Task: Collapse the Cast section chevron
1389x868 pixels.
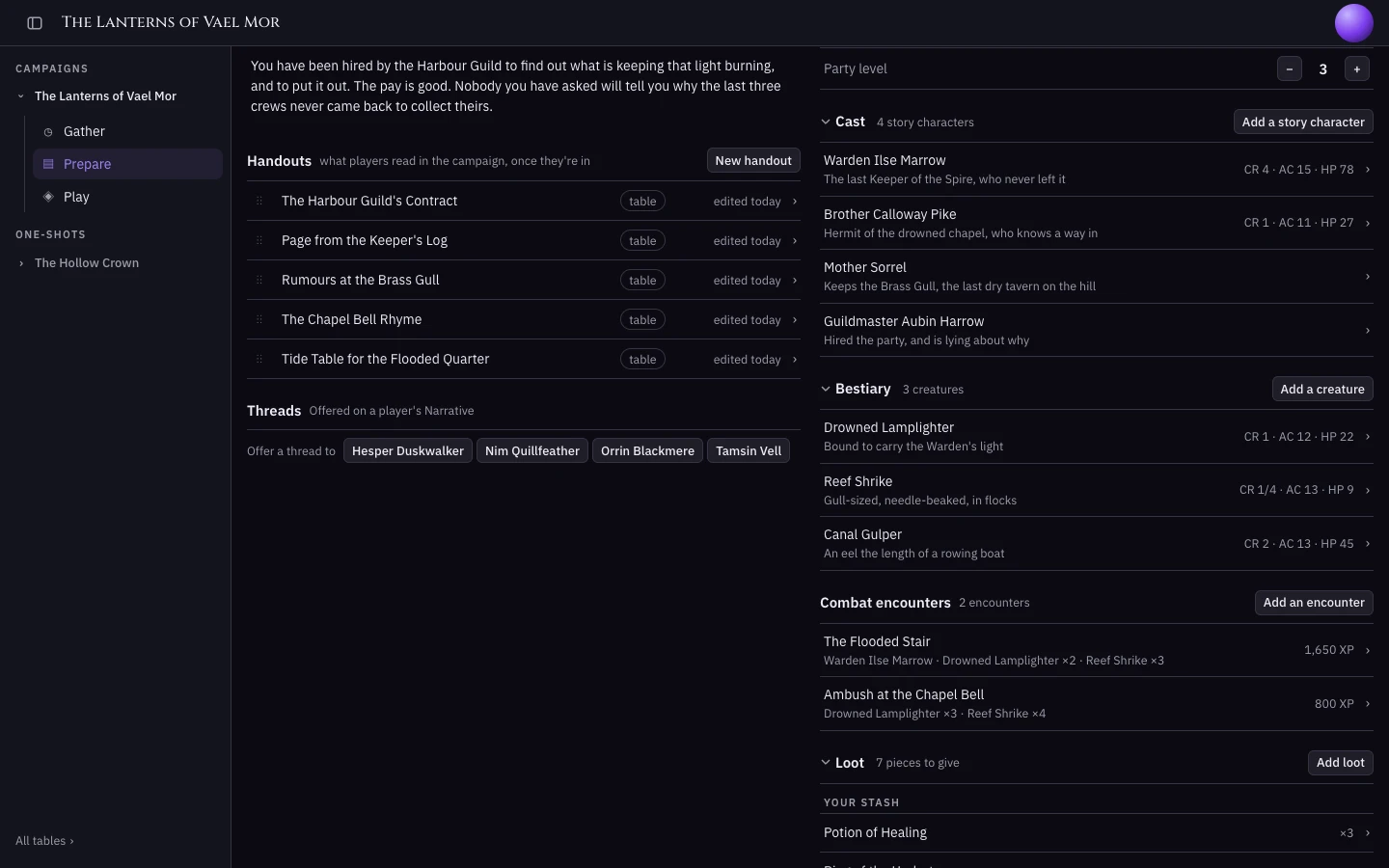Action: tap(826, 122)
